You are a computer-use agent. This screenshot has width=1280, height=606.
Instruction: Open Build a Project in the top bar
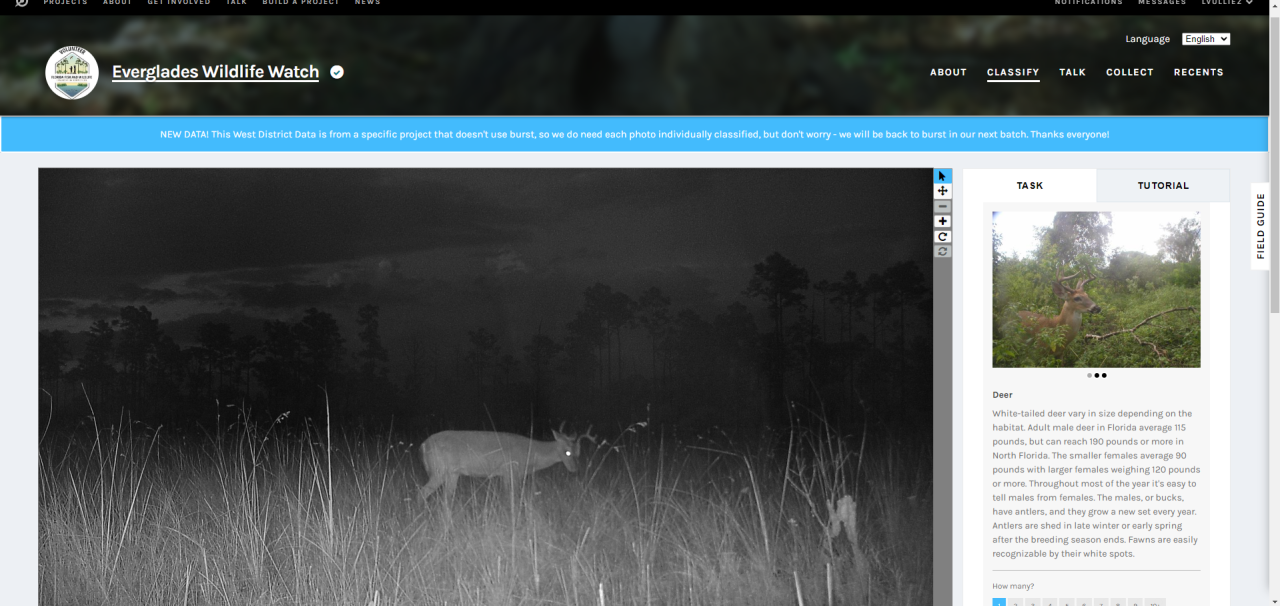tap(301, 3)
